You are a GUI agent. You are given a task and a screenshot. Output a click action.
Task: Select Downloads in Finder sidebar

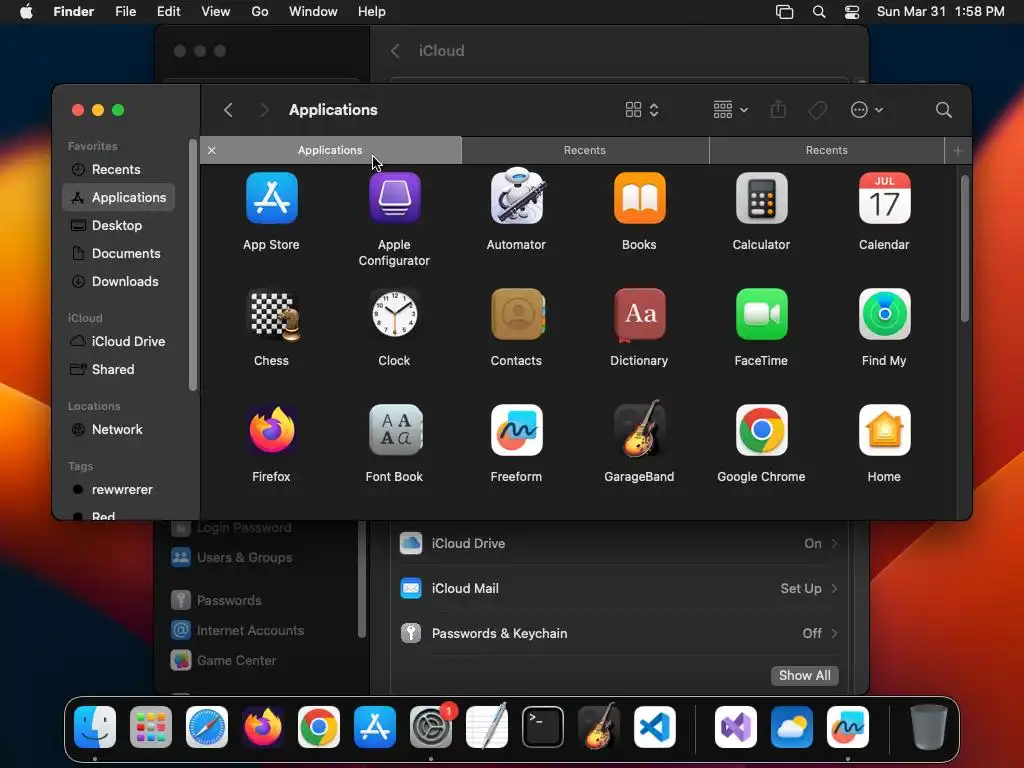tap(118, 281)
